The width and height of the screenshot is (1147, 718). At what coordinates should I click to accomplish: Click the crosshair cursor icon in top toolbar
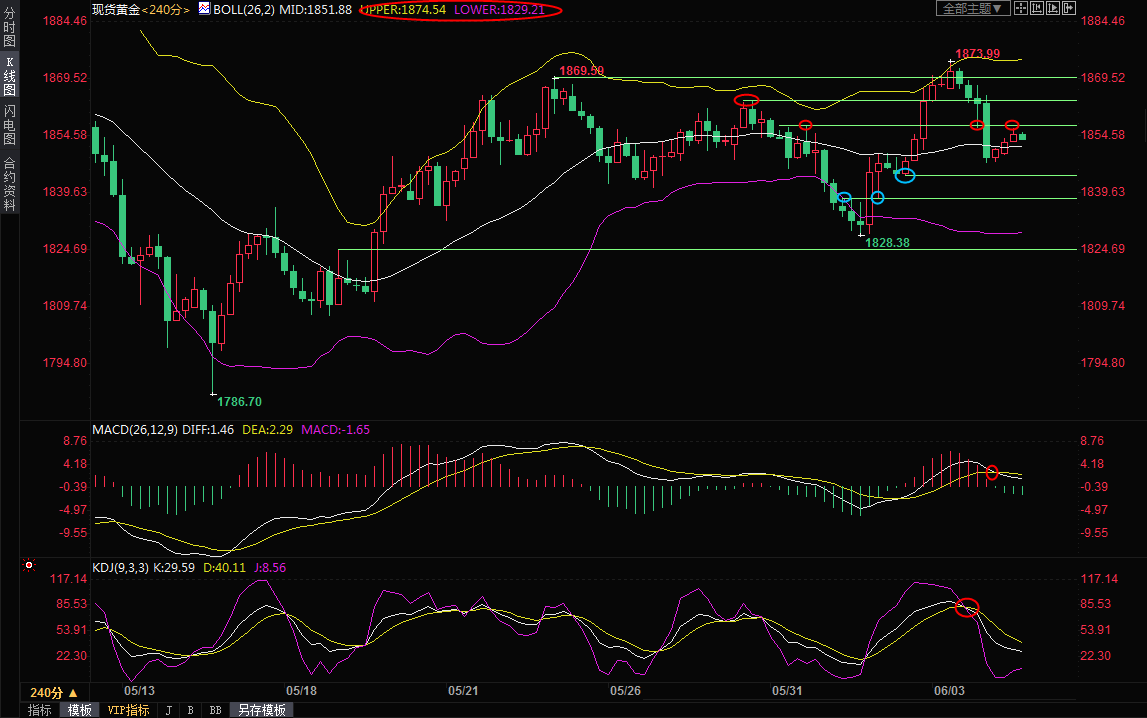1021,8
